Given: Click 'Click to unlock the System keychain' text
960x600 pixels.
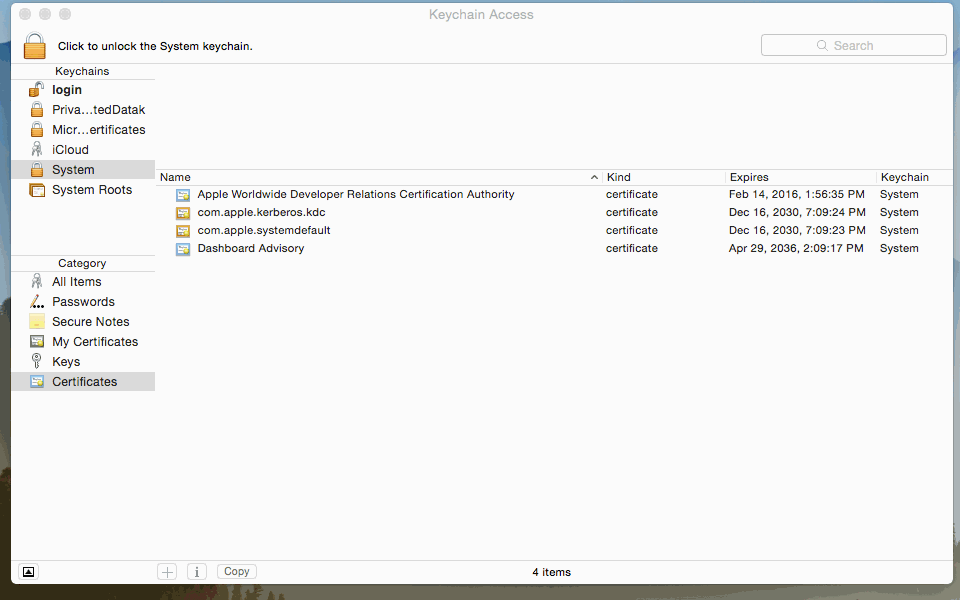Looking at the screenshot, I should point(155,46).
